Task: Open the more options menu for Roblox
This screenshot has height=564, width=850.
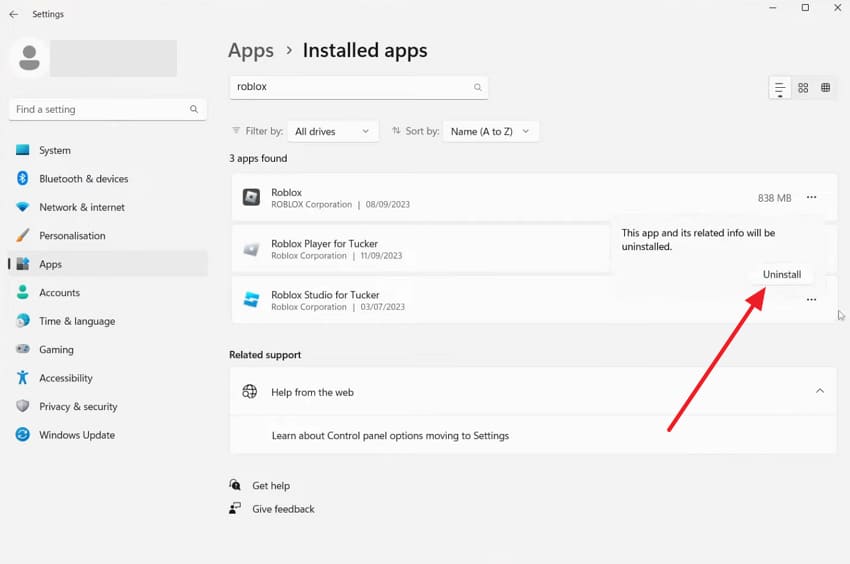Action: click(x=811, y=197)
